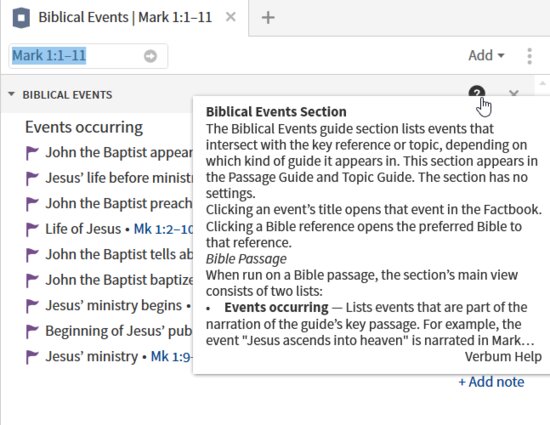Click the help question mark icon
This screenshot has width=550, height=425.
[477, 92]
